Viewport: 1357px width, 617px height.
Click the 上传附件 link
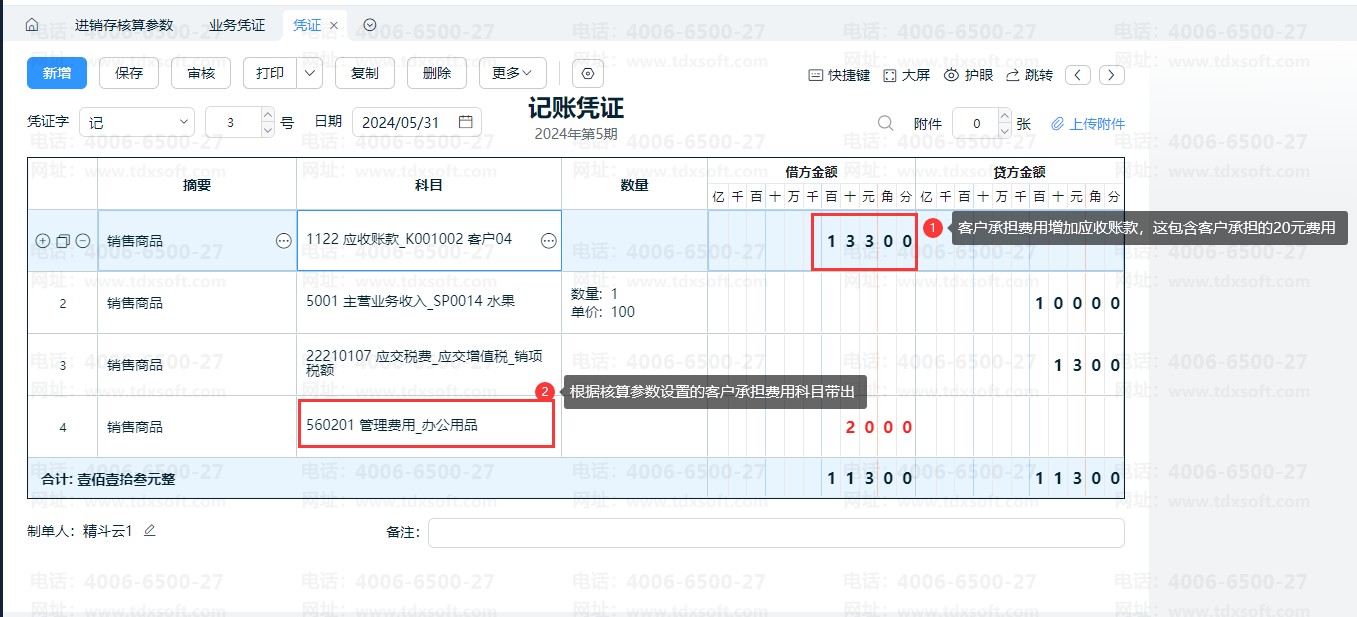coord(1088,124)
